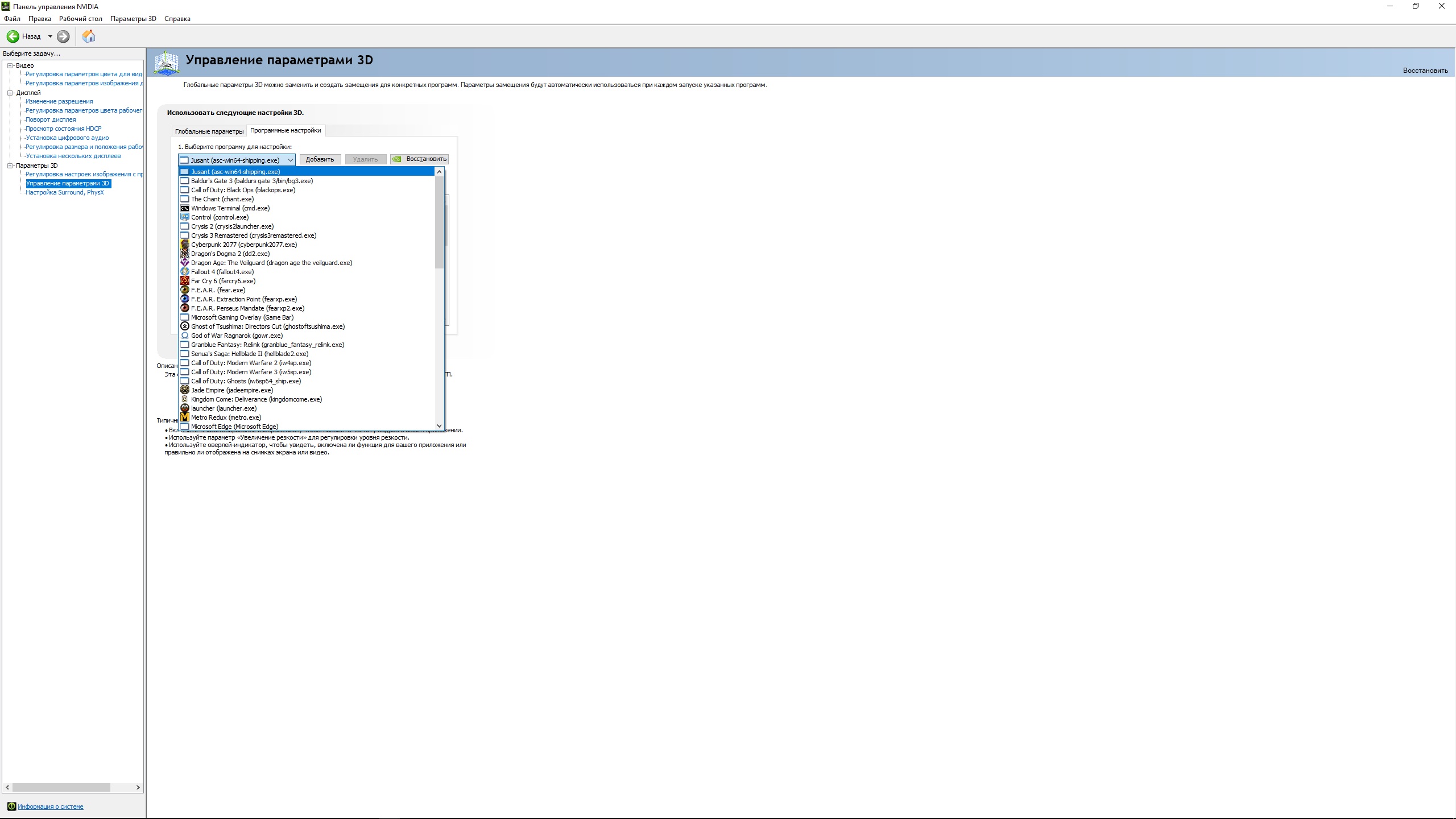Click the Добавить button
This screenshot has width=1456, height=819.
[x=320, y=159]
